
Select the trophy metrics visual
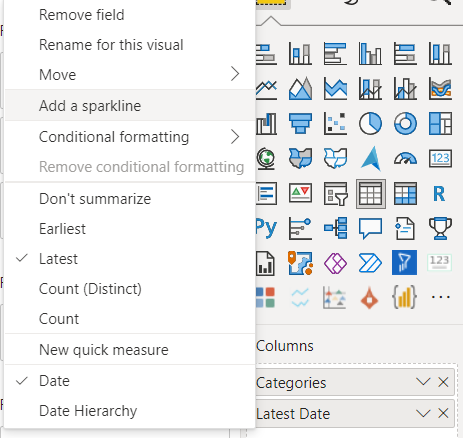point(440,229)
